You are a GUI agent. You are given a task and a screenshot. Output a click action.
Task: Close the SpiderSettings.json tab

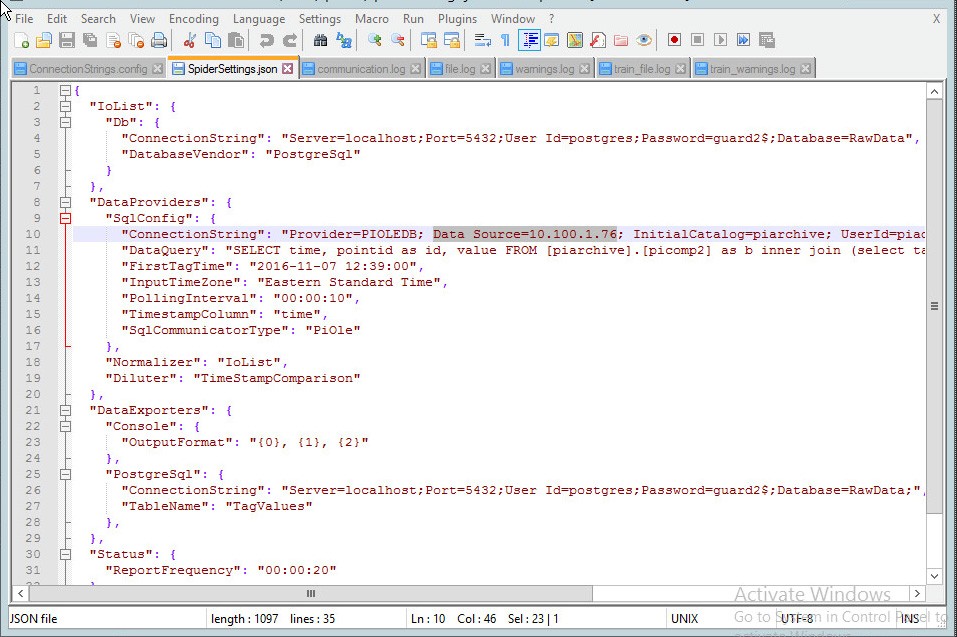[x=288, y=69]
